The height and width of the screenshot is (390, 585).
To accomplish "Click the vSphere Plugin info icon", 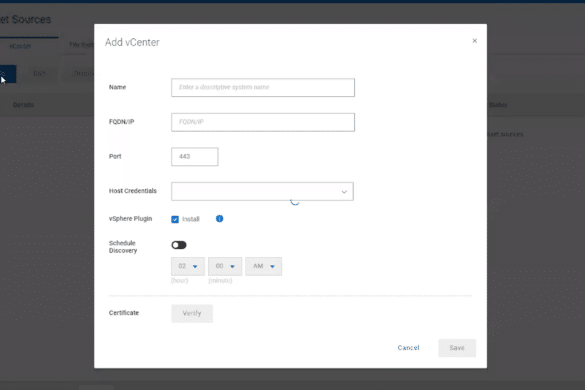I will [x=219, y=219].
